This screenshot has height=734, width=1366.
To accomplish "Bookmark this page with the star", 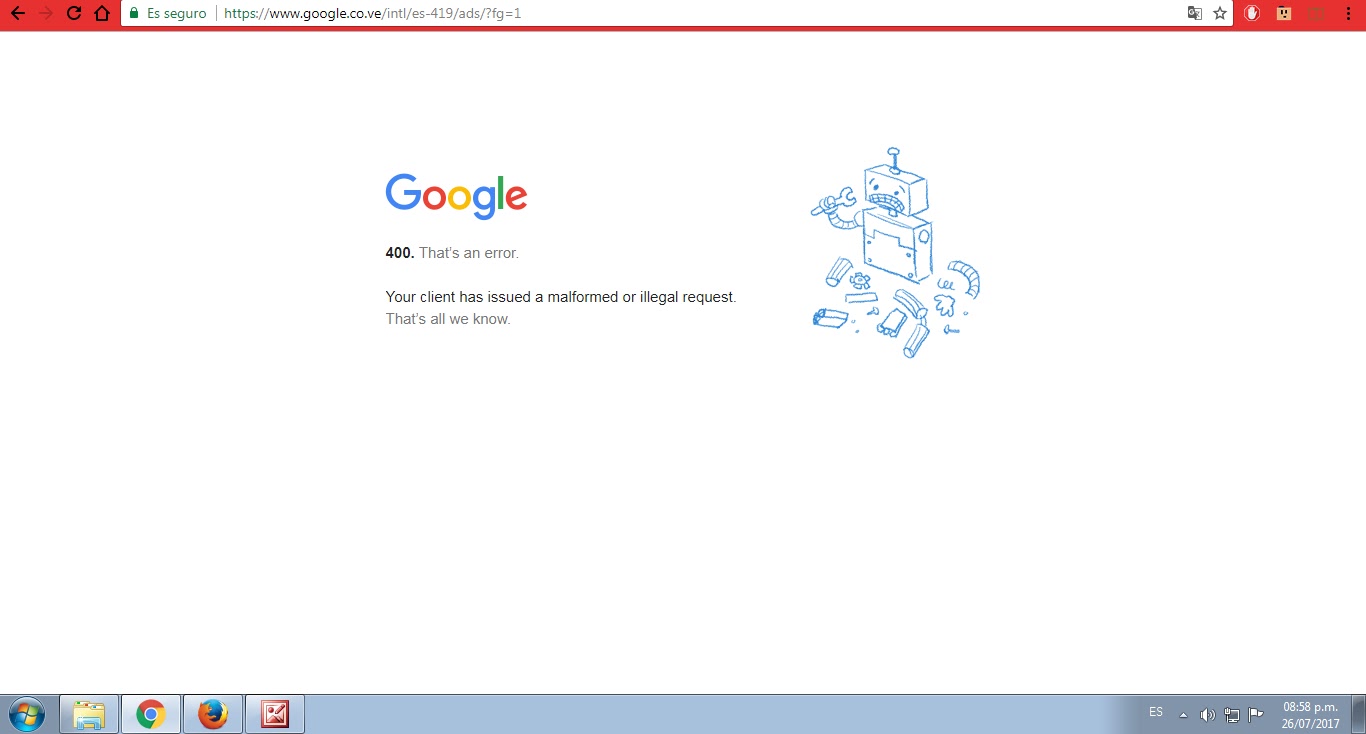I will point(1220,14).
